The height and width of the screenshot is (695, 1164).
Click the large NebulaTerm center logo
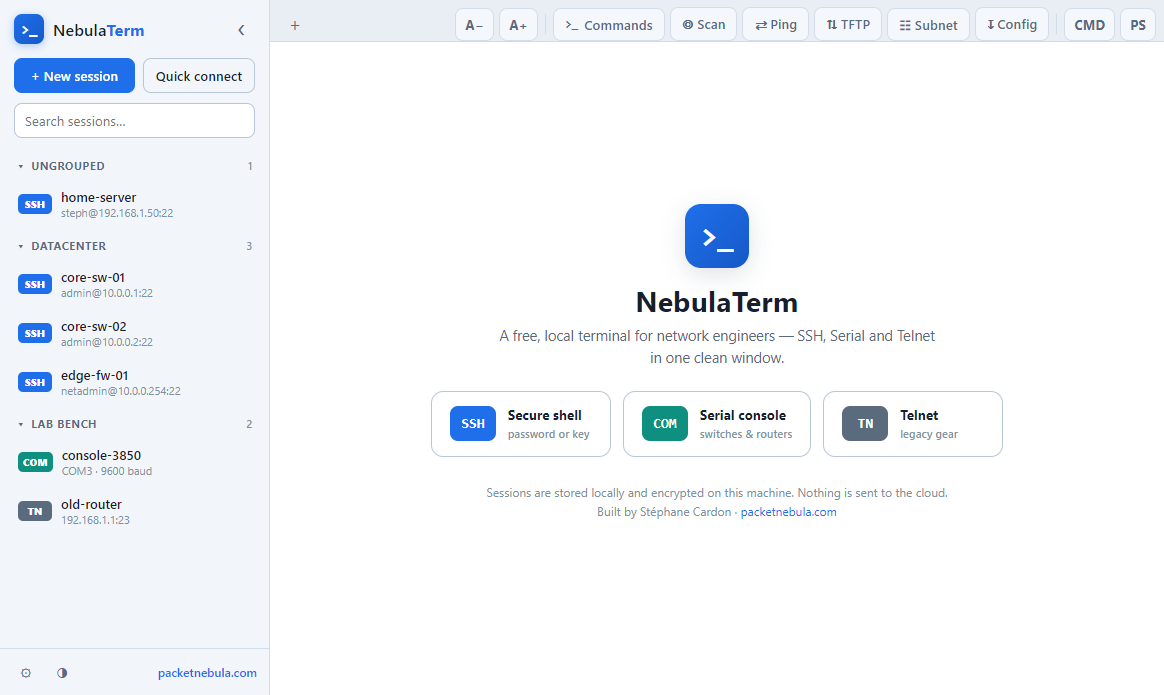click(716, 236)
